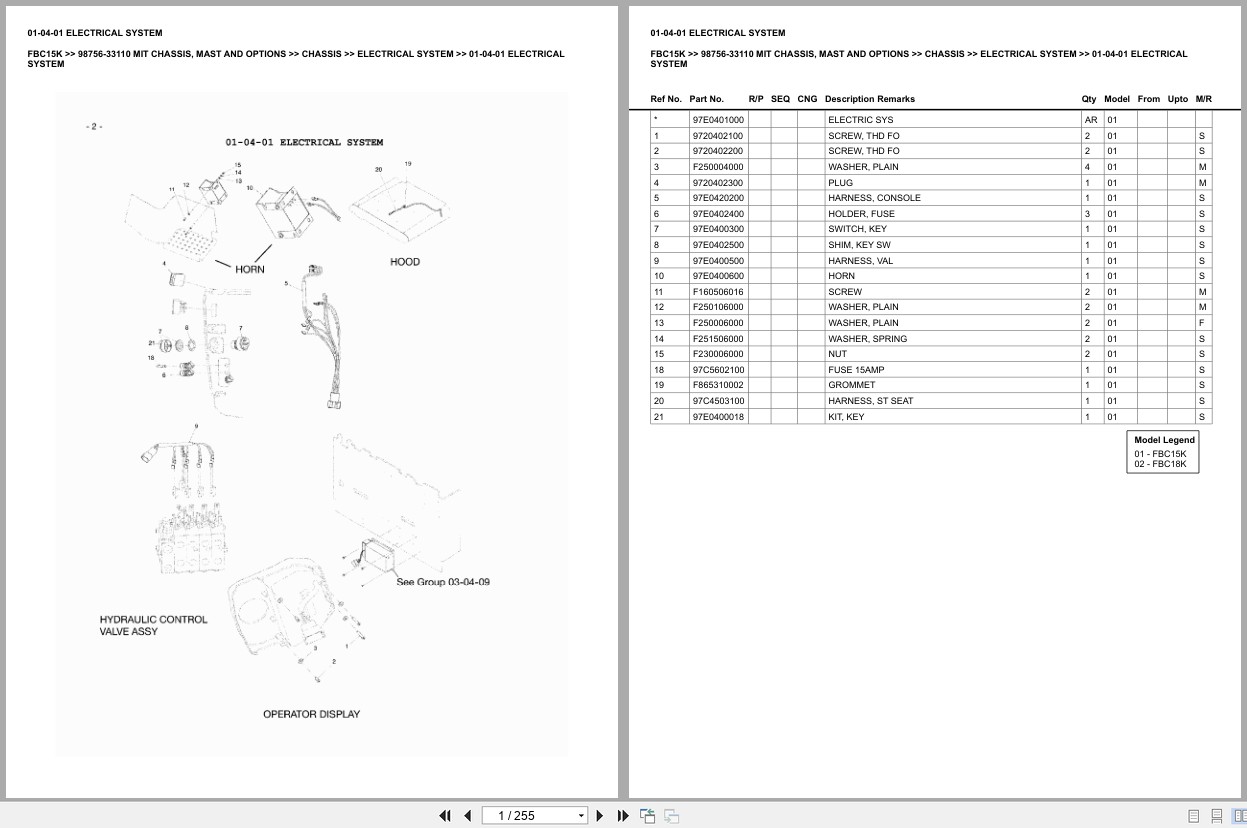Go to the next page
Image resolution: width=1247 pixels, height=828 pixels.
600,816
